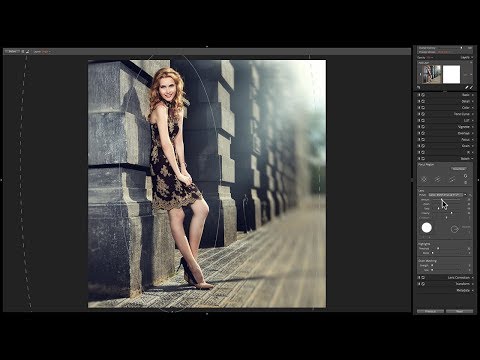This screenshot has height=360, width=480.
Task: Select the radial focus region icon
Action: coord(424,180)
